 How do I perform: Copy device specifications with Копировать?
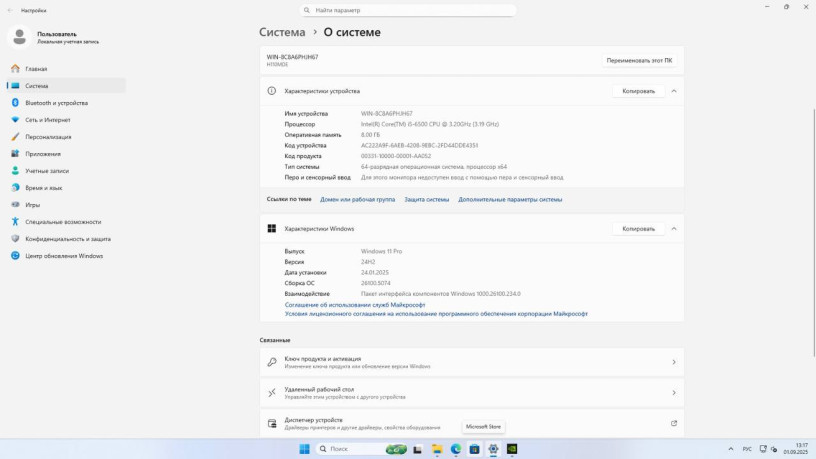[x=638, y=91]
